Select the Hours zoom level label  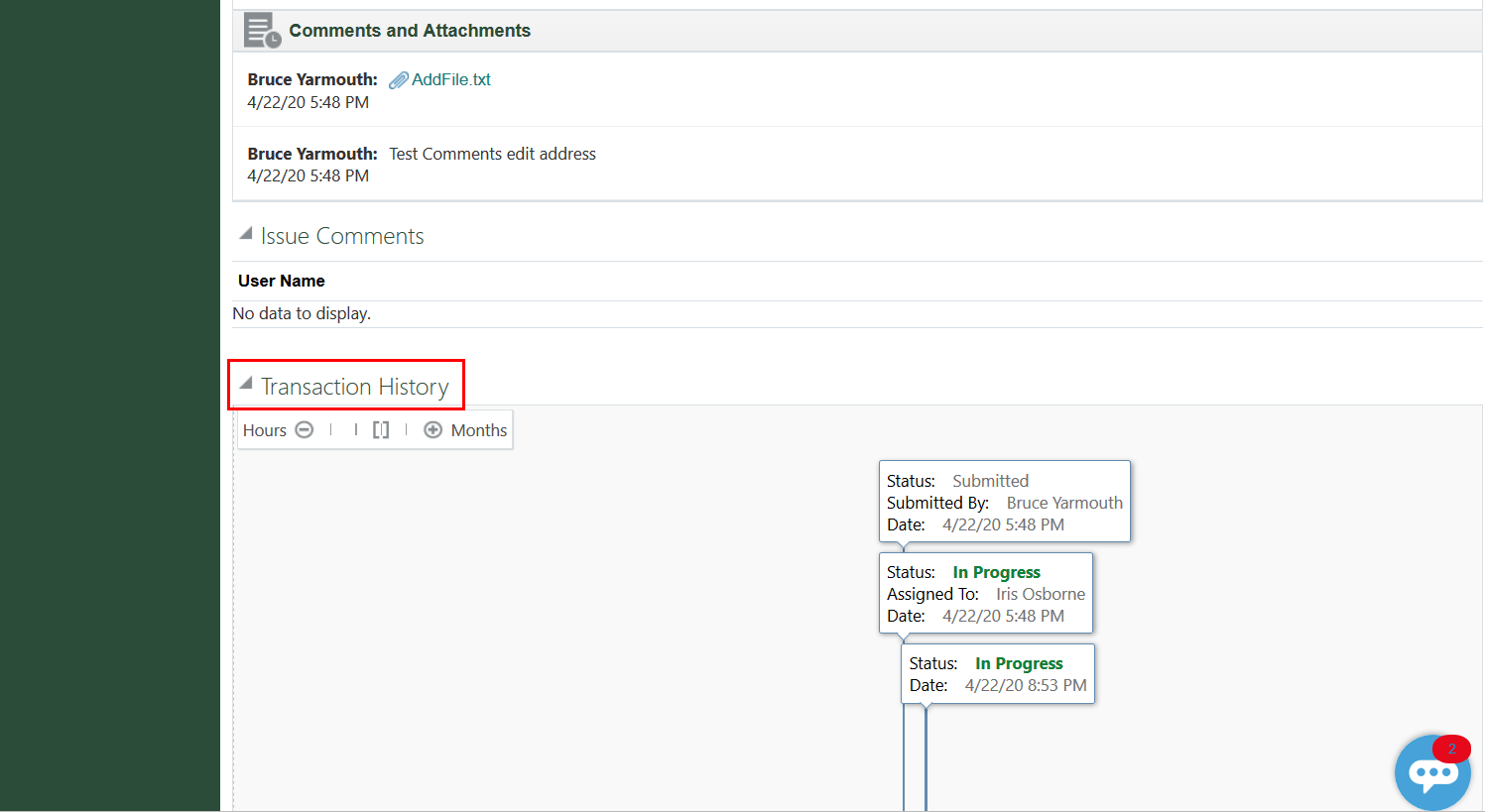pyautogui.click(x=264, y=430)
